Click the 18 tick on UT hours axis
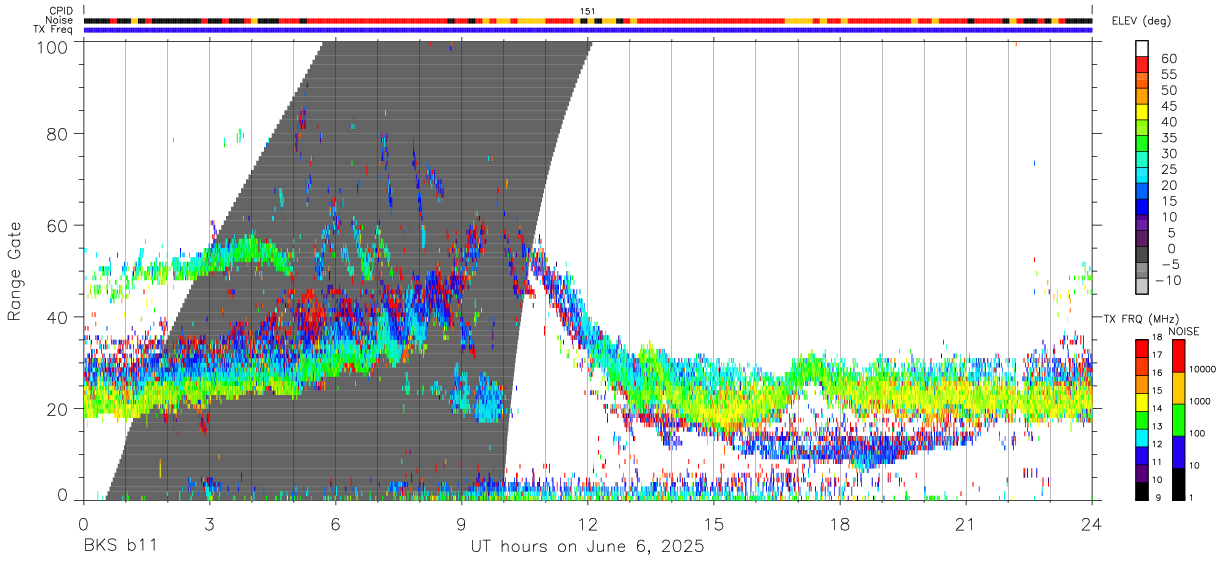1228x567 pixels. pyautogui.click(x=840, y=523)
